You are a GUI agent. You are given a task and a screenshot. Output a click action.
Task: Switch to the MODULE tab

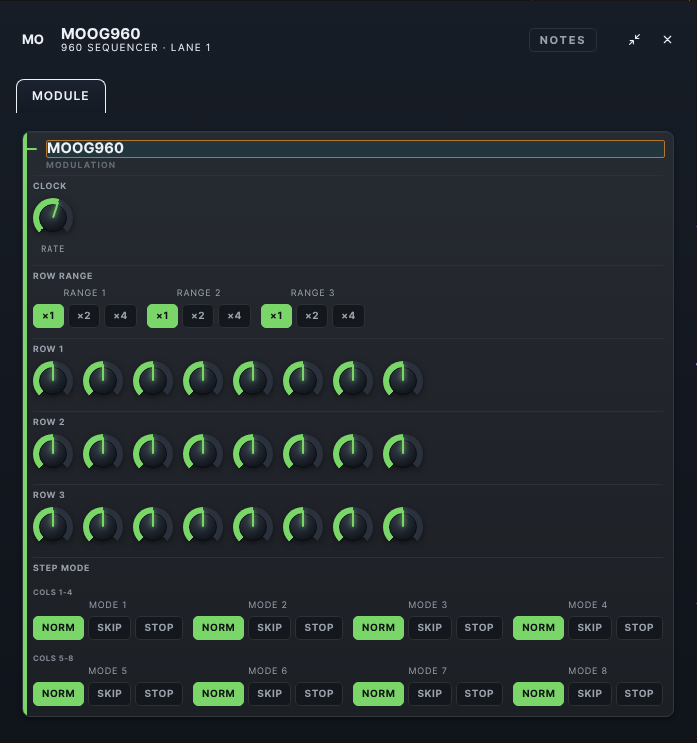[61, 96]
